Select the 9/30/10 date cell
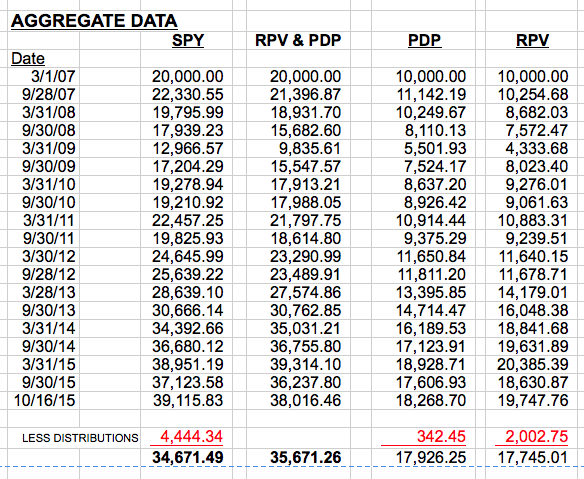This screenshot has height=479, width=584. tap(48, 202)
